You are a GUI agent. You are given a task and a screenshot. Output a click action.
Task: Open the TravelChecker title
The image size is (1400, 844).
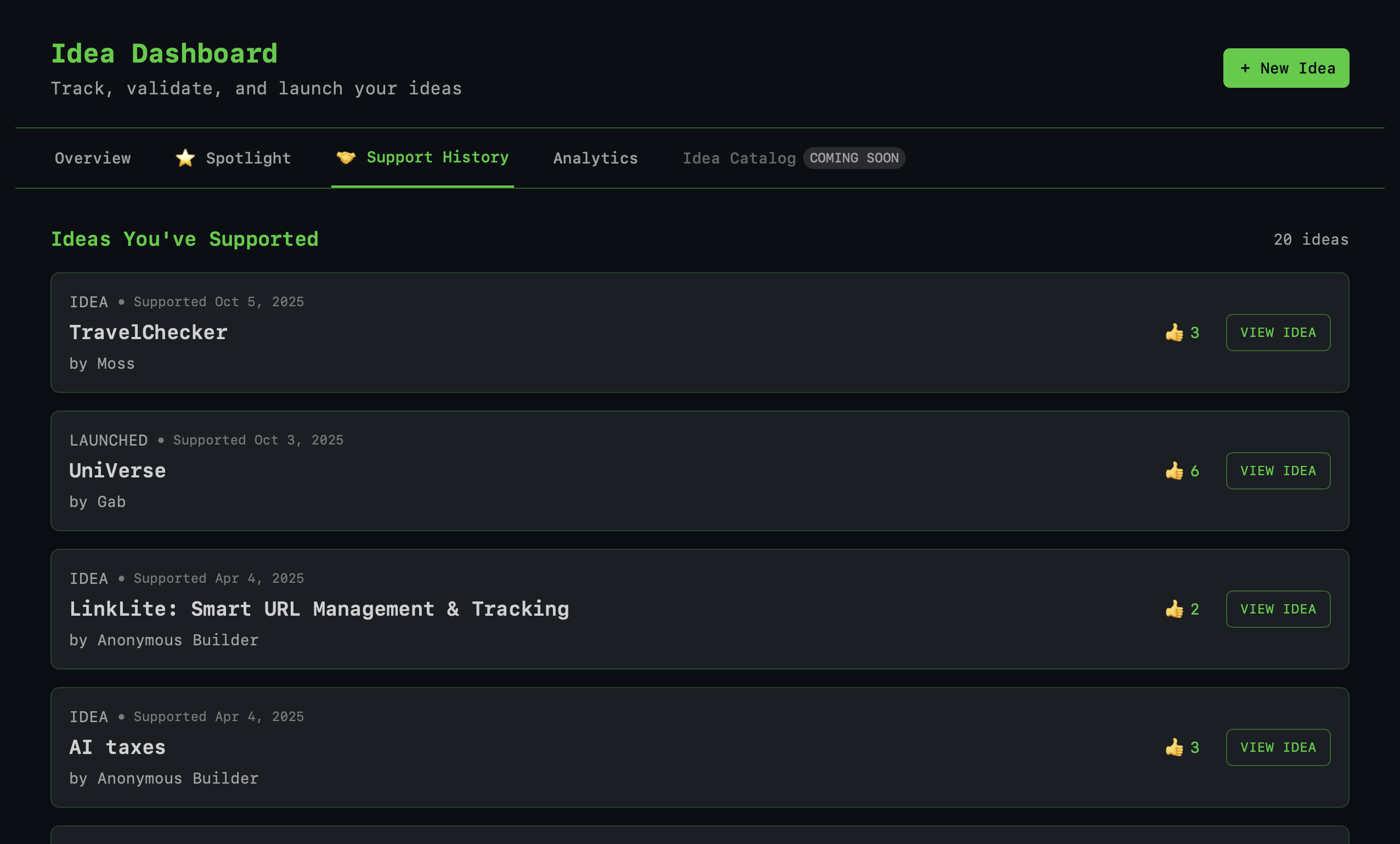[148, 333]
